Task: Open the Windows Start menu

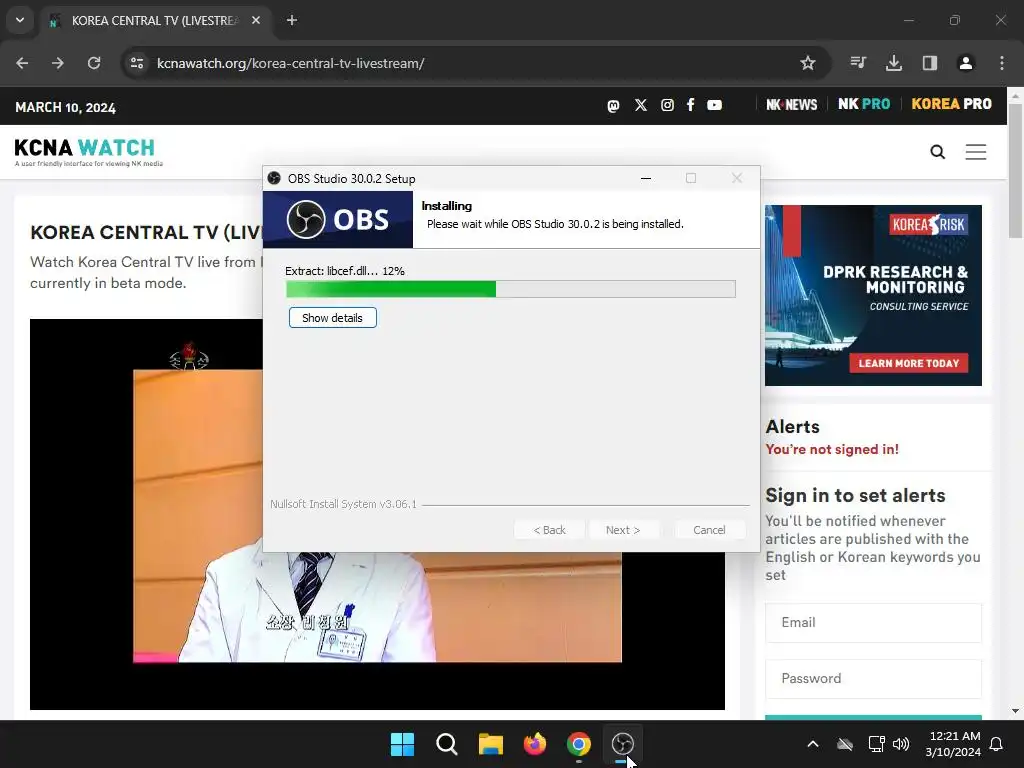Action: pyautogui.click(x=402, y=744)
